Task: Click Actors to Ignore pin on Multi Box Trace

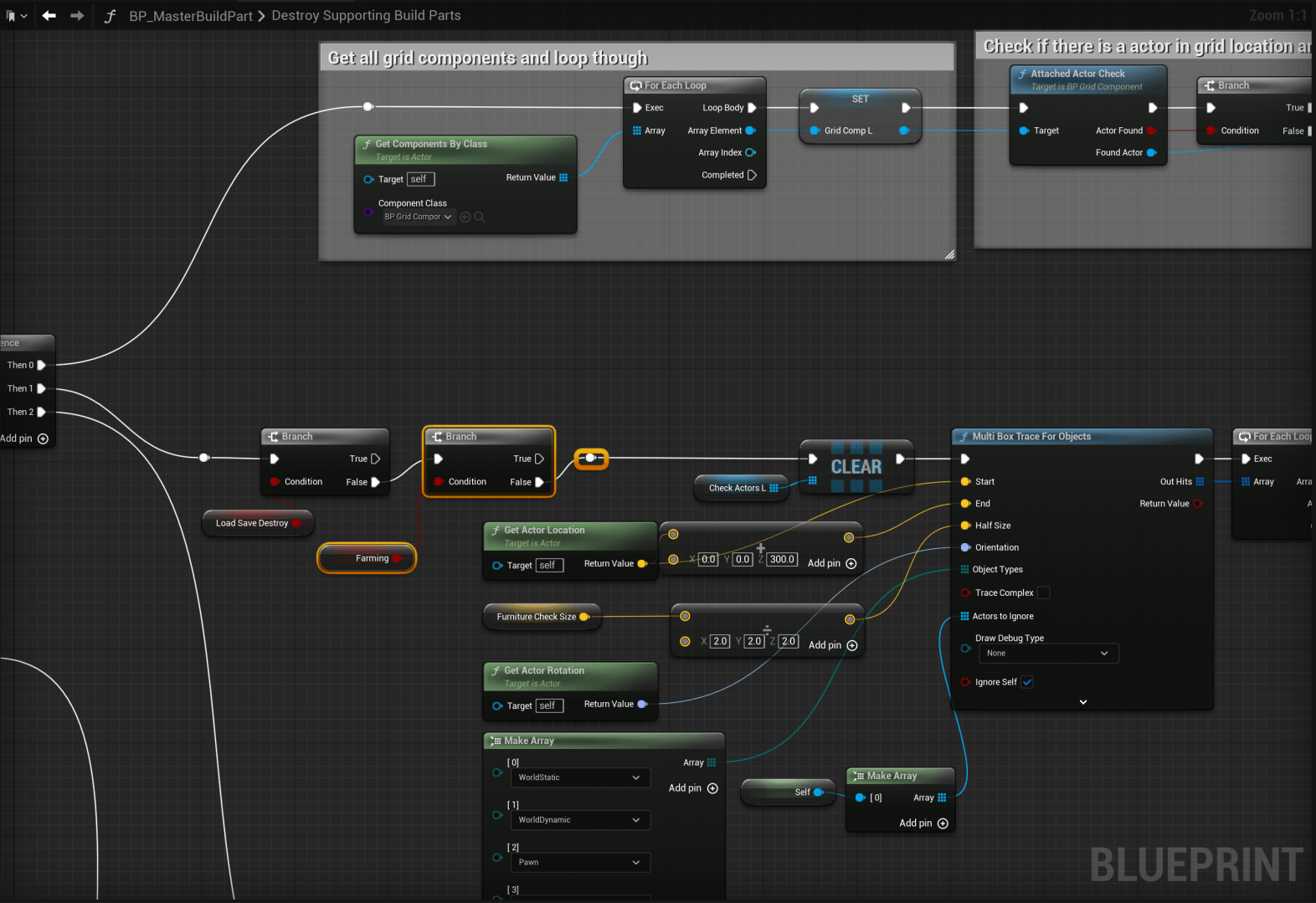Action: point(964,616)
